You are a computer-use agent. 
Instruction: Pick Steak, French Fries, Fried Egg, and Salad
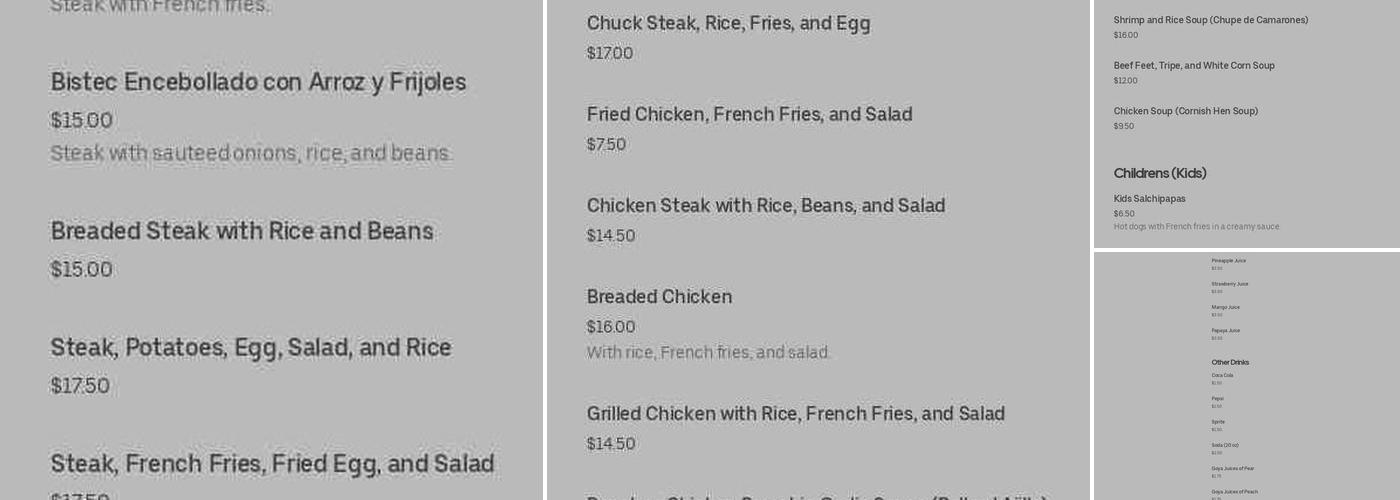(272, 464)
